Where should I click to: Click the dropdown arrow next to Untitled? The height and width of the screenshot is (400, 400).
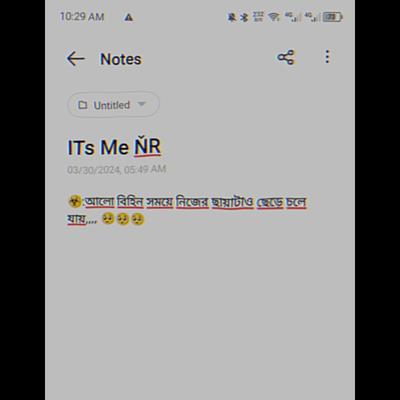[142, 104]
